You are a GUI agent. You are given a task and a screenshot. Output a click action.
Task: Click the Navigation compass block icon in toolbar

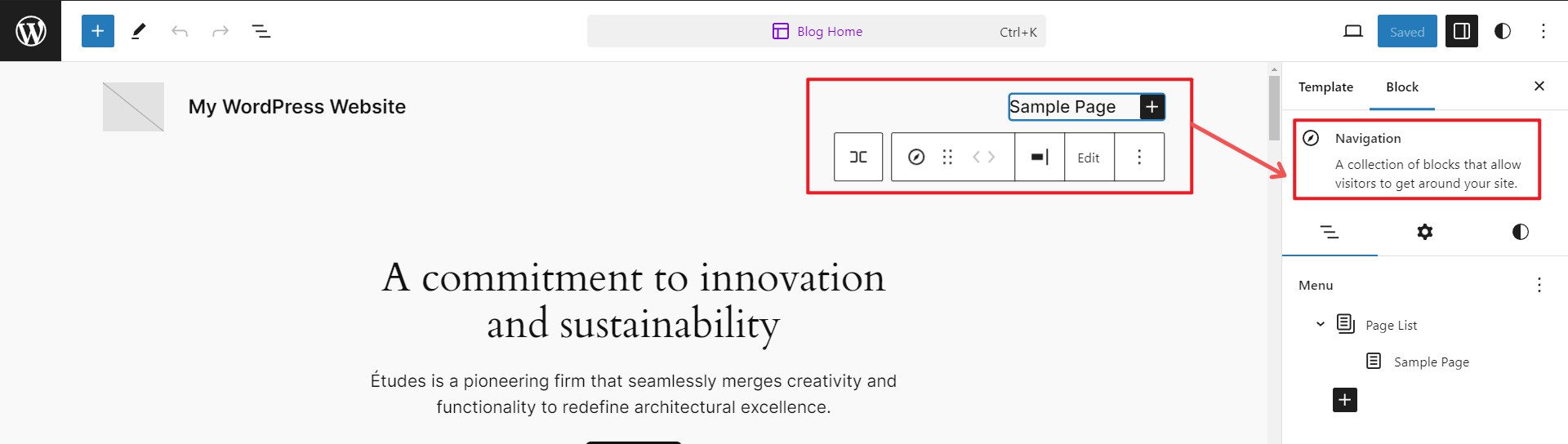tap(916, 157)
